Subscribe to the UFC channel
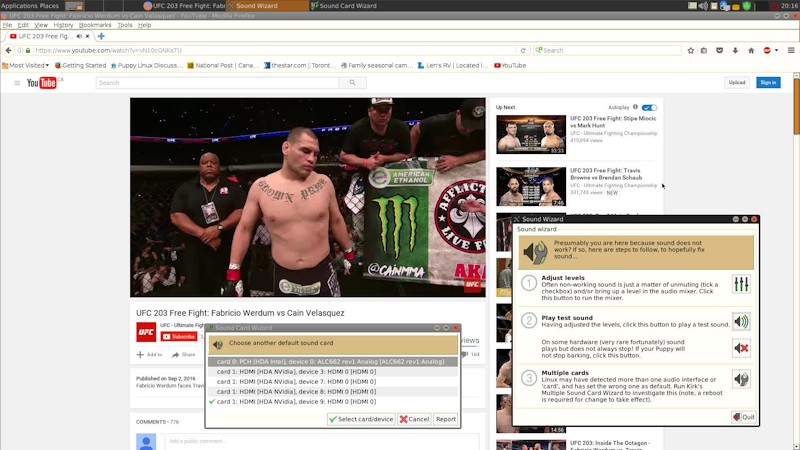 (179, 337)
